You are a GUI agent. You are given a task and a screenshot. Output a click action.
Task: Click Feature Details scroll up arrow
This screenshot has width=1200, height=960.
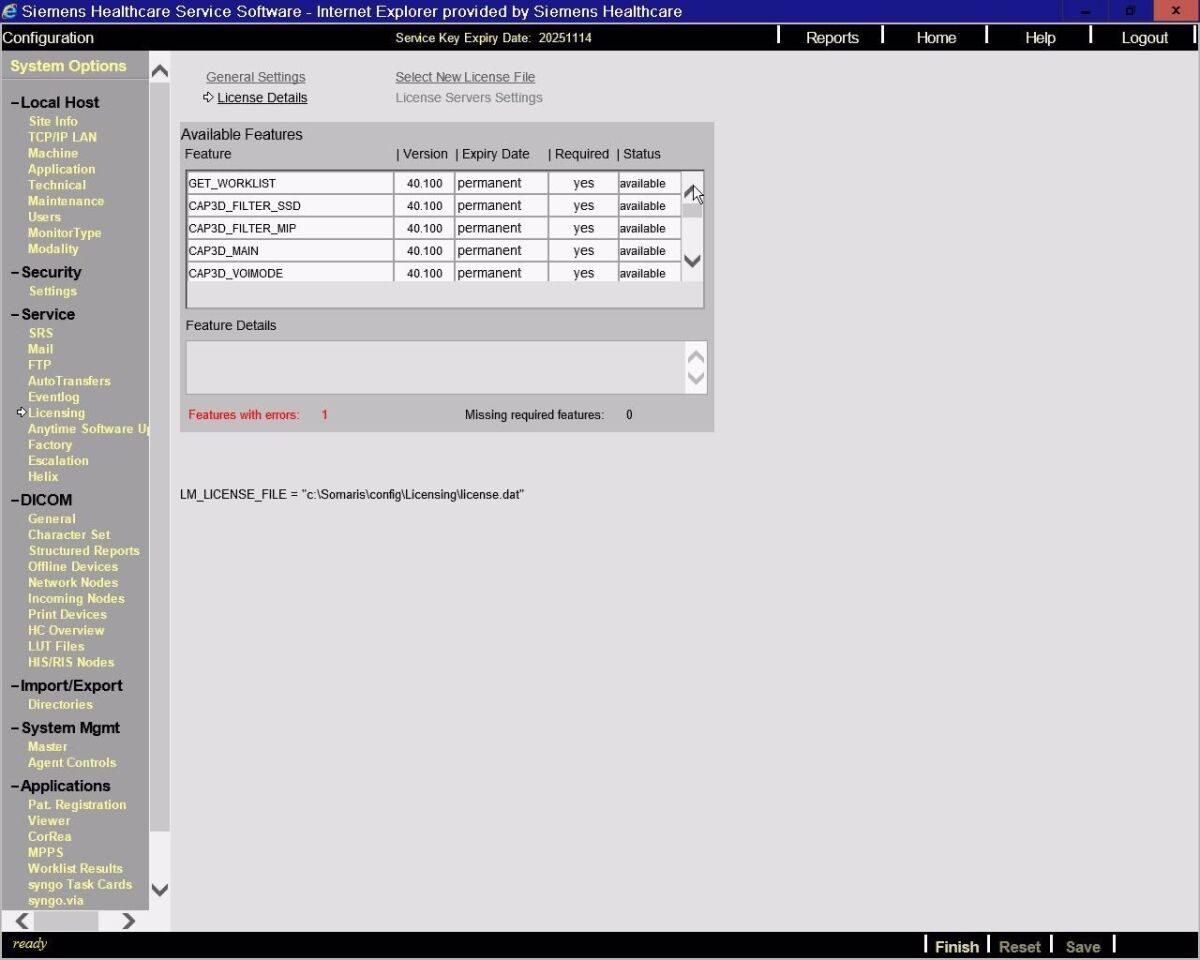click(x=696, y=357)
